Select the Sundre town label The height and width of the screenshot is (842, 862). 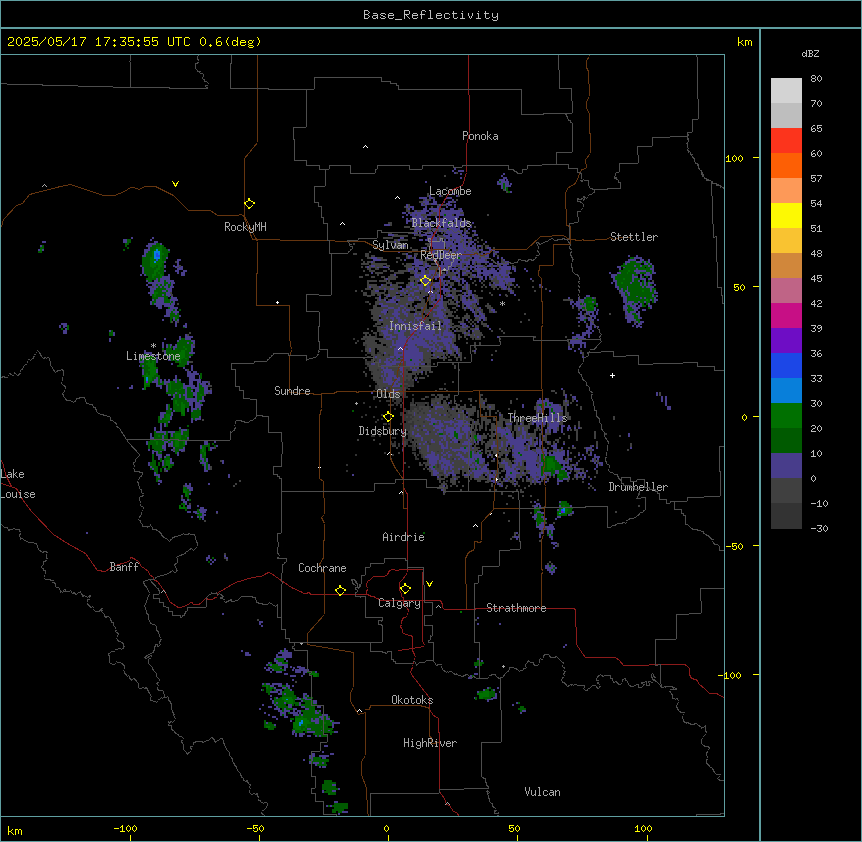pyautogui.click(x=292, y=391)
